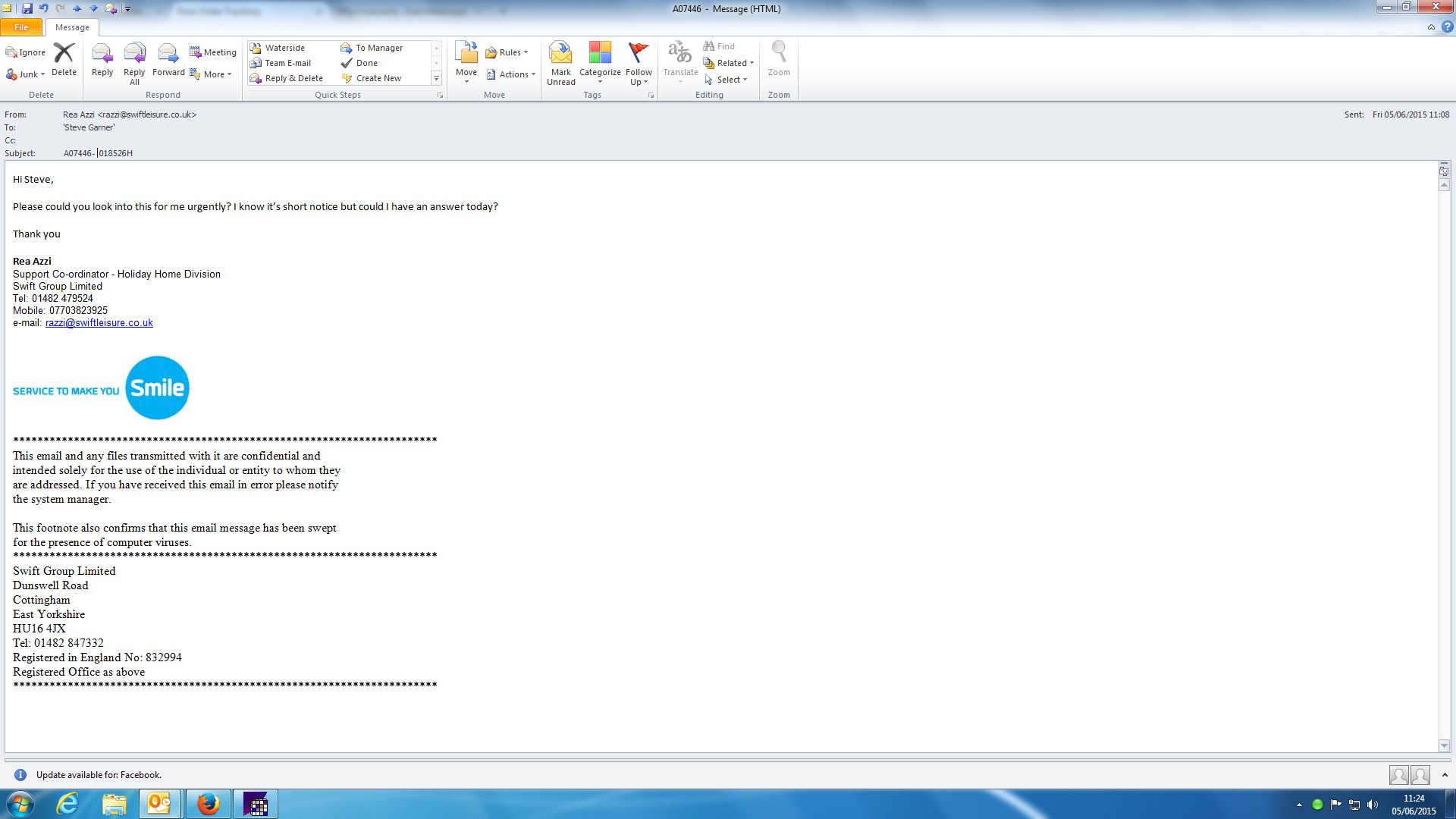
Task: Collapse the ribbon with the caret
Action: click(x=1431, y=27)
